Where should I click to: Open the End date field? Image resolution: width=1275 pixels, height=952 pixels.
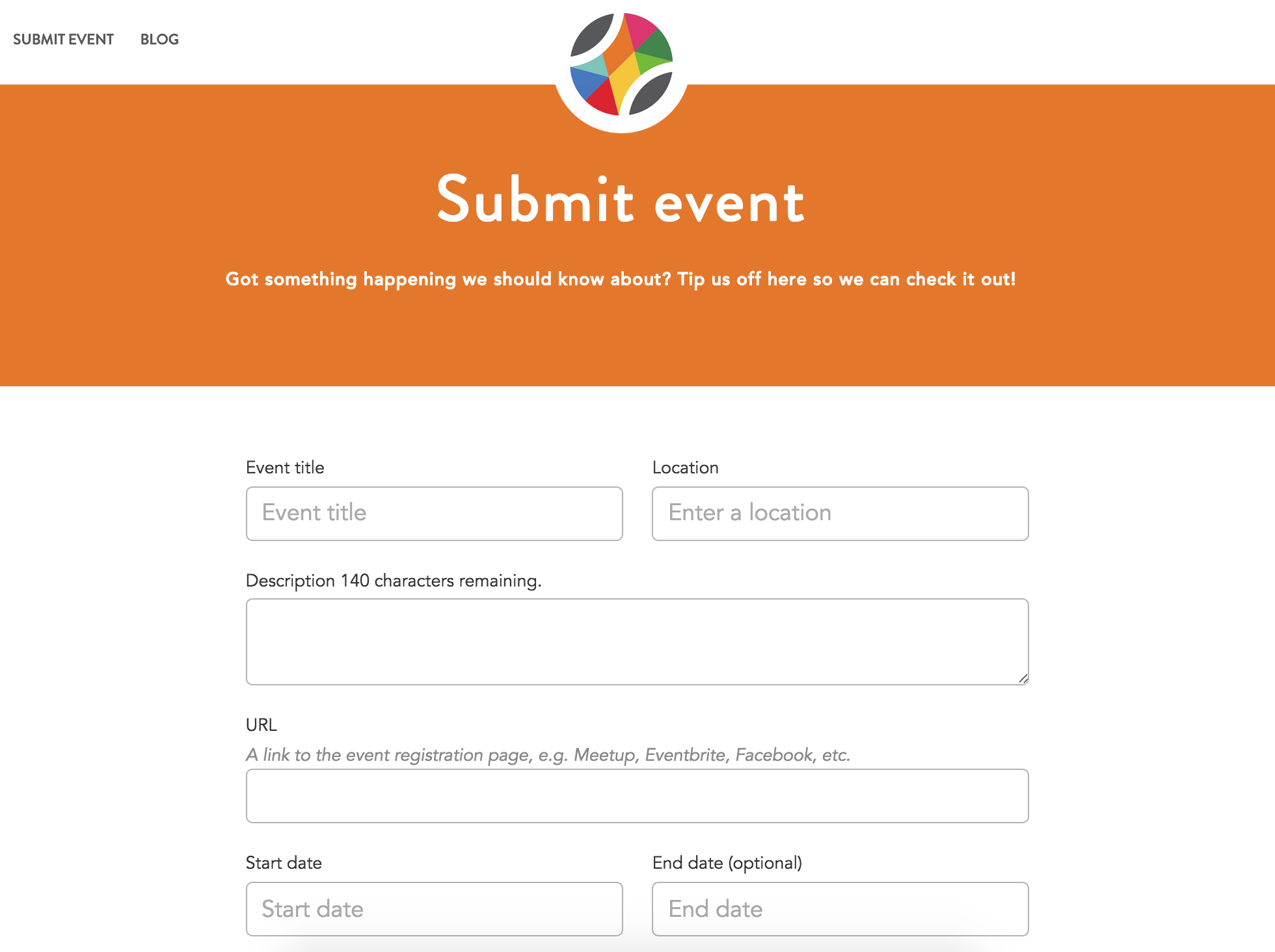pos(840,908)
